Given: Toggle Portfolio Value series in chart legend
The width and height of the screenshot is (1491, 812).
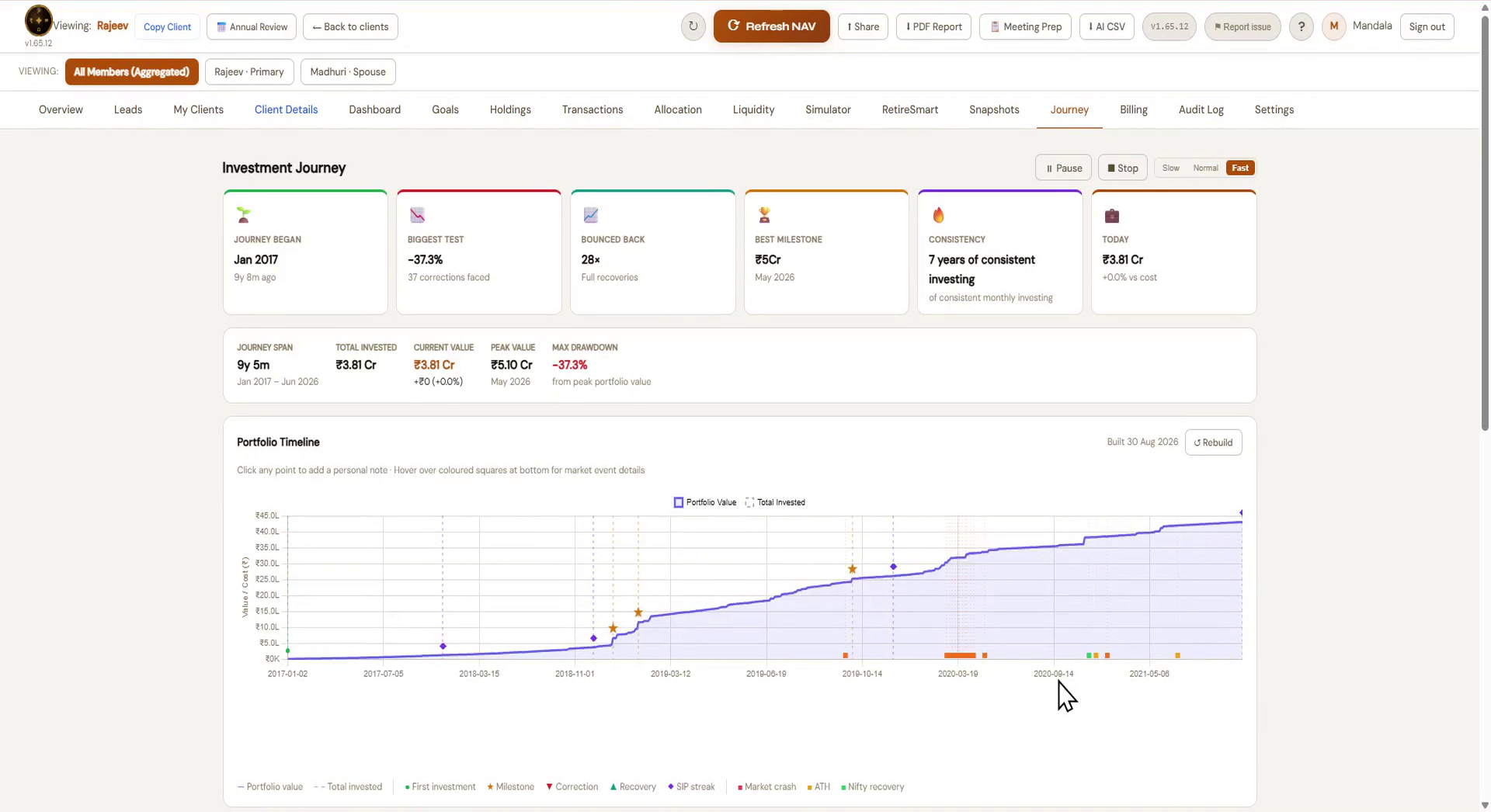Looking at the screenshot, I should (x=705, y=502).
